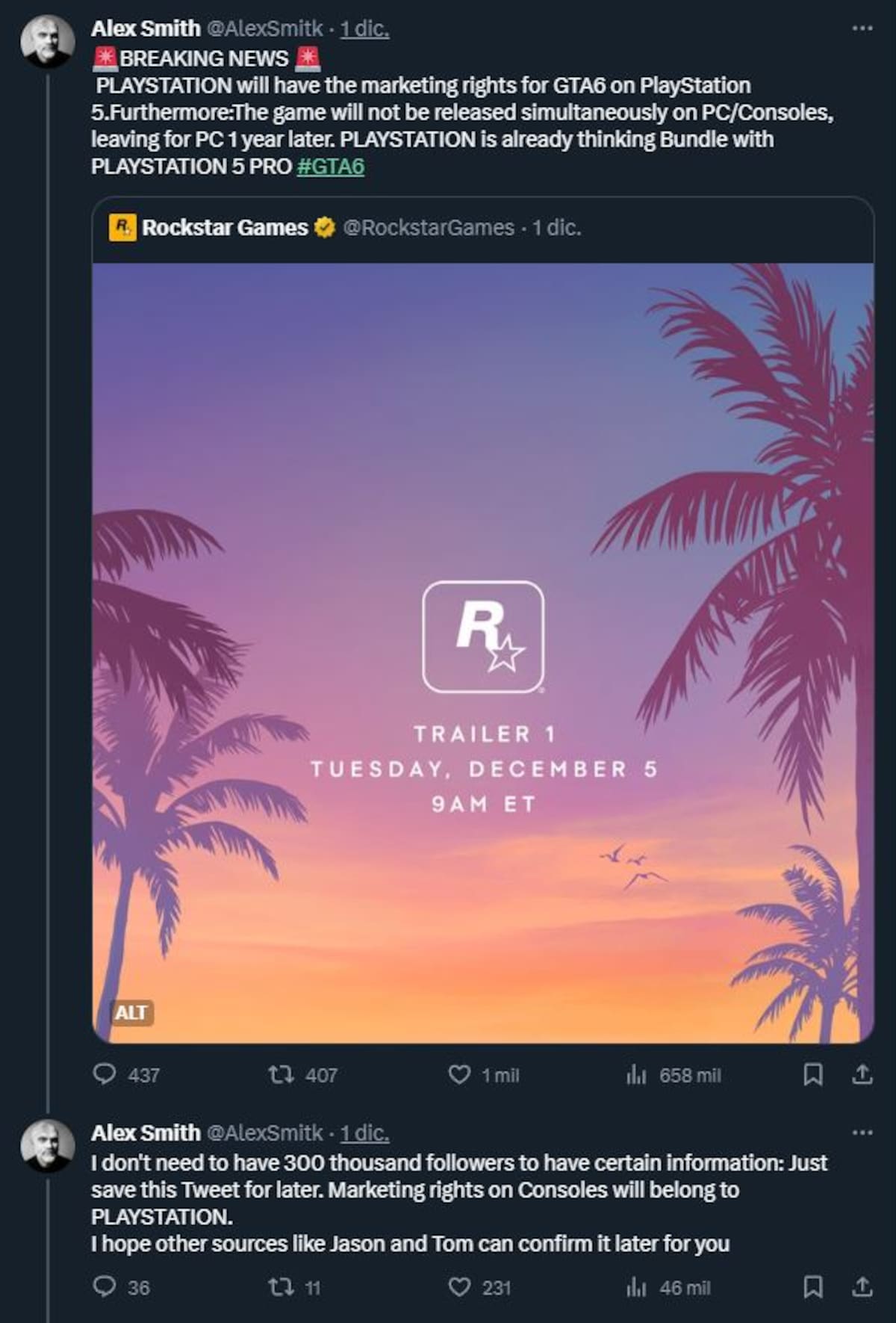
Task: Open the #GTA6 hashtag link
Action: 331,166
